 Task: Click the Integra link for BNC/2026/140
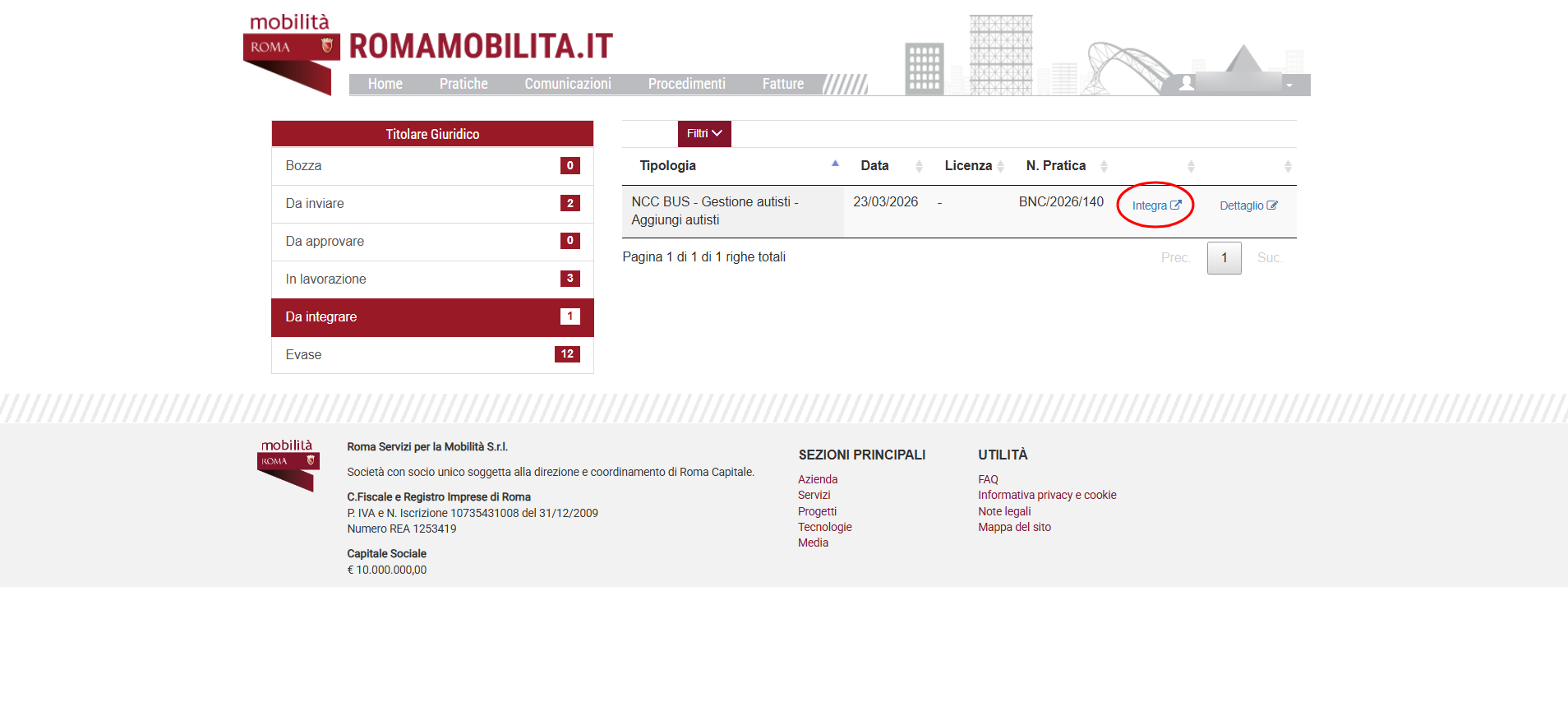pyautogui.click(x=1156, y=205)
